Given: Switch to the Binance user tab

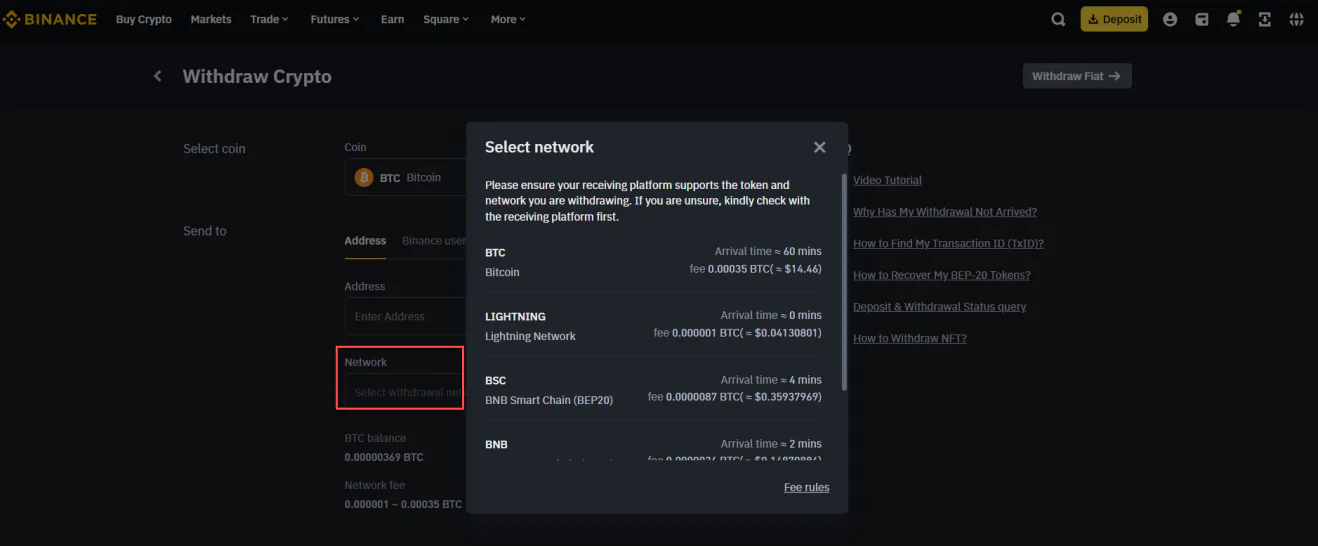Looking at the screenshot, I should (x=434, y=241).
